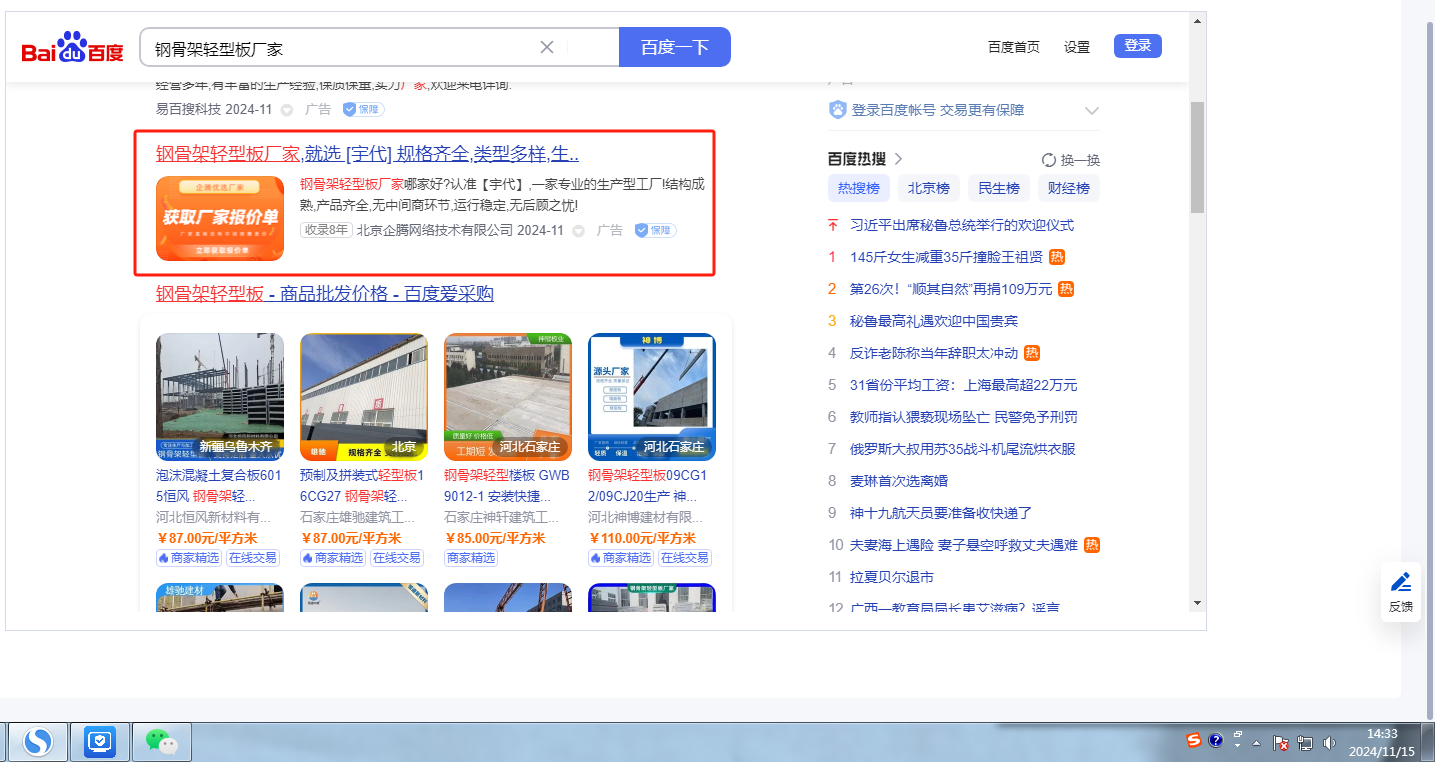This screenshot has width=1435, height=762.
Task: Open hot search 145斤女生减重35斤撞脸王祖贤
Action: pos(946,257)
